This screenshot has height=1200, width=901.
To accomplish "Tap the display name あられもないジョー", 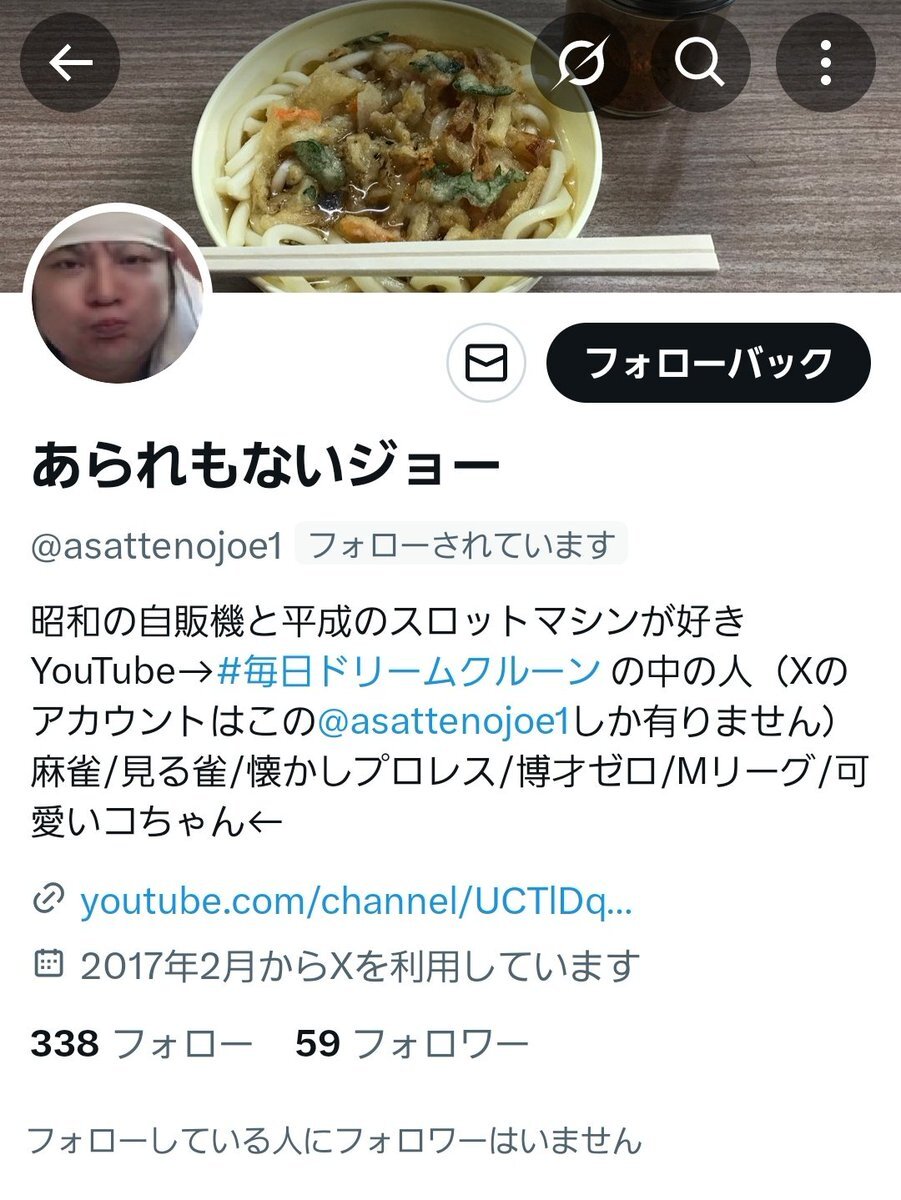I will 265,466.
